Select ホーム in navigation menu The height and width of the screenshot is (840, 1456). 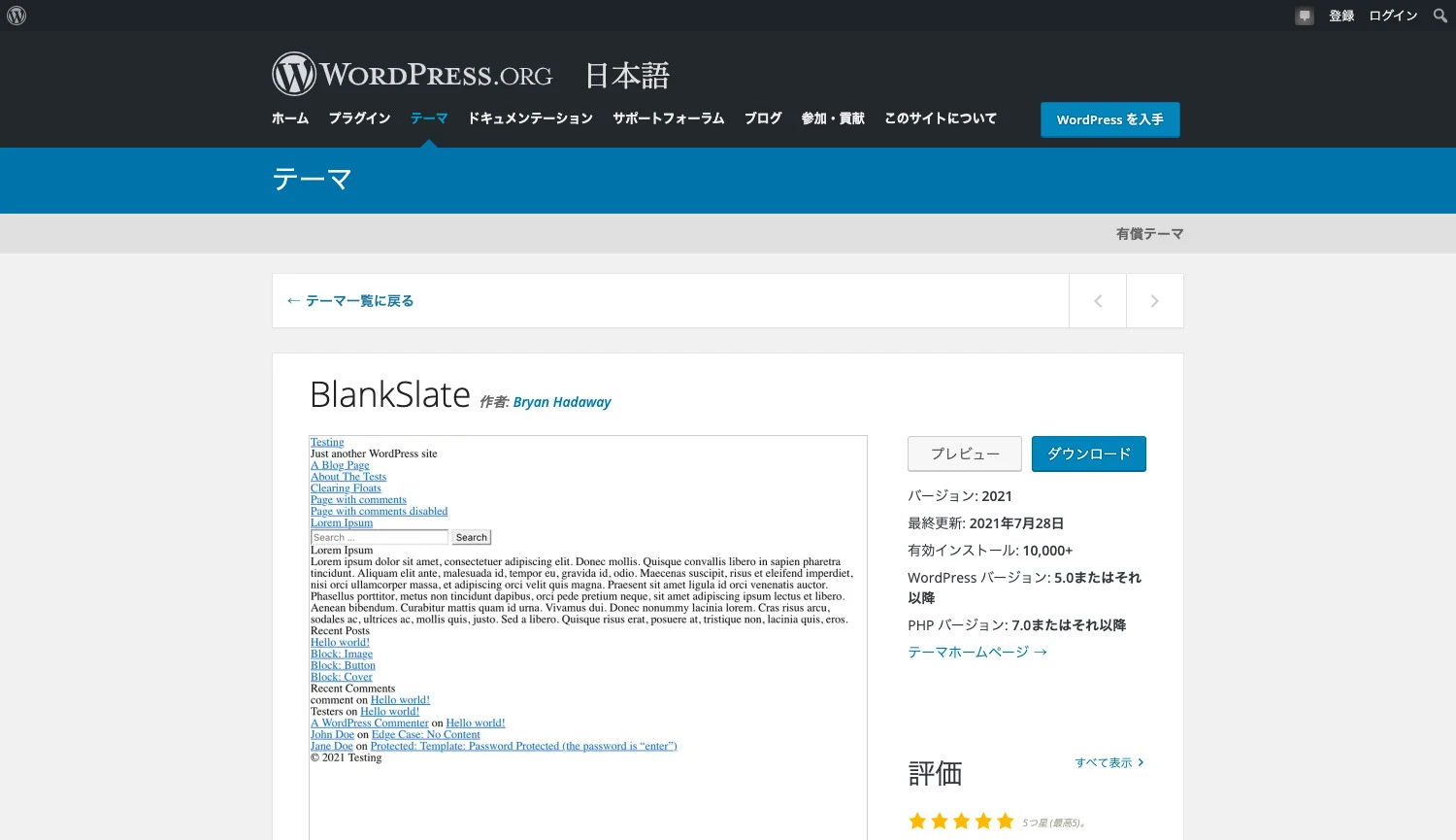click(290, 118)
